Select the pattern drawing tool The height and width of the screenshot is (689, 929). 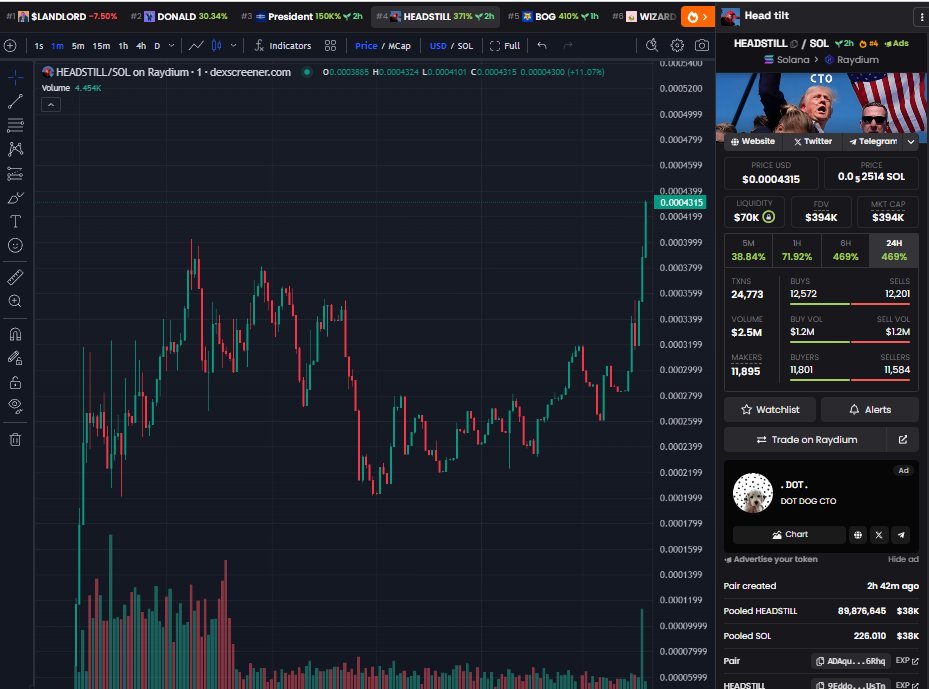(15, 149)
